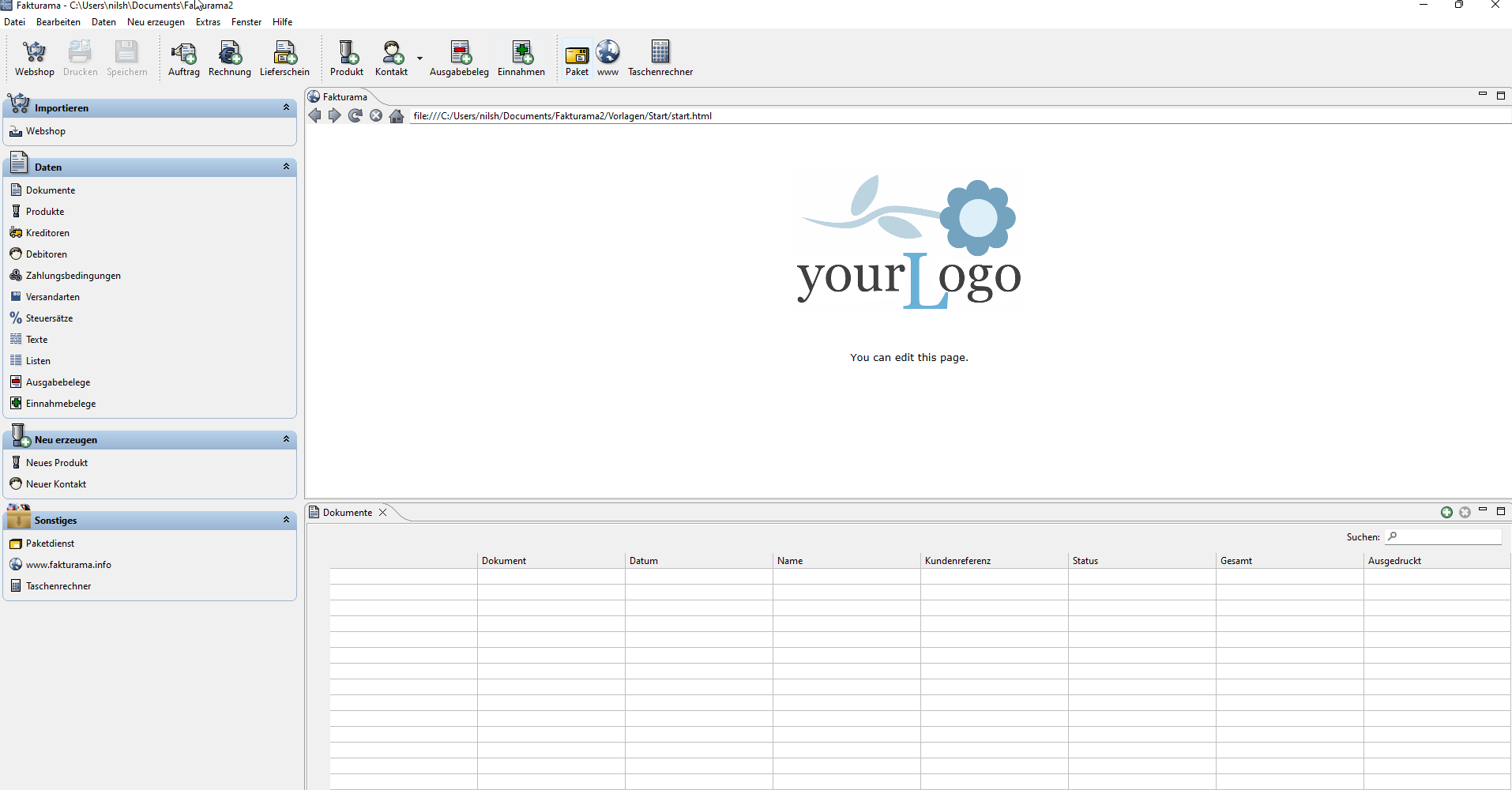The width and height of the screenshot is (1512, 790).
Task: Add a new Produkt via toolbar
Action: (x=347, y=58)
